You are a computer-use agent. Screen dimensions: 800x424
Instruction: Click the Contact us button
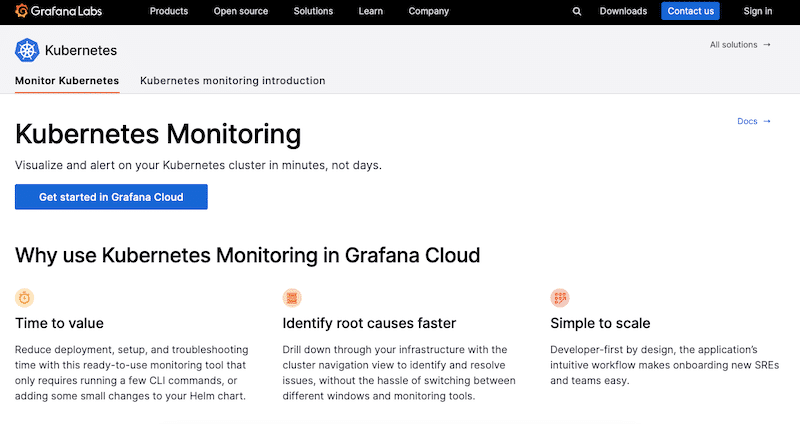[x=690, y=11]
